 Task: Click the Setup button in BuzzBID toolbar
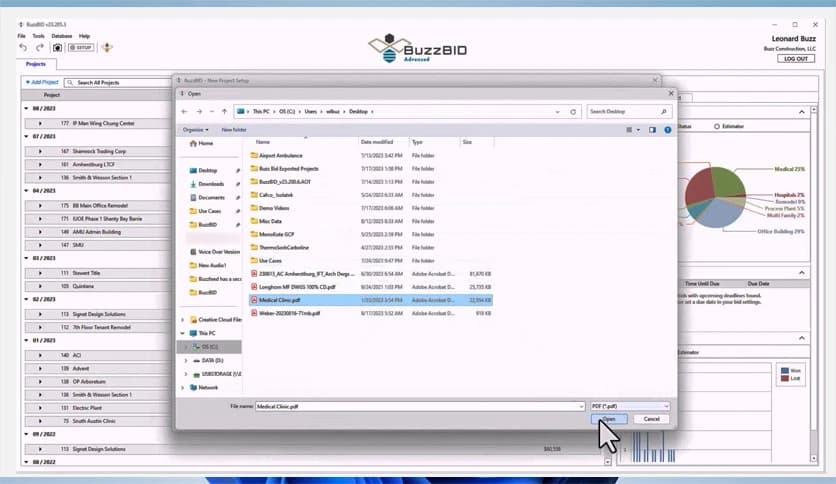click(x=81, y=47)
